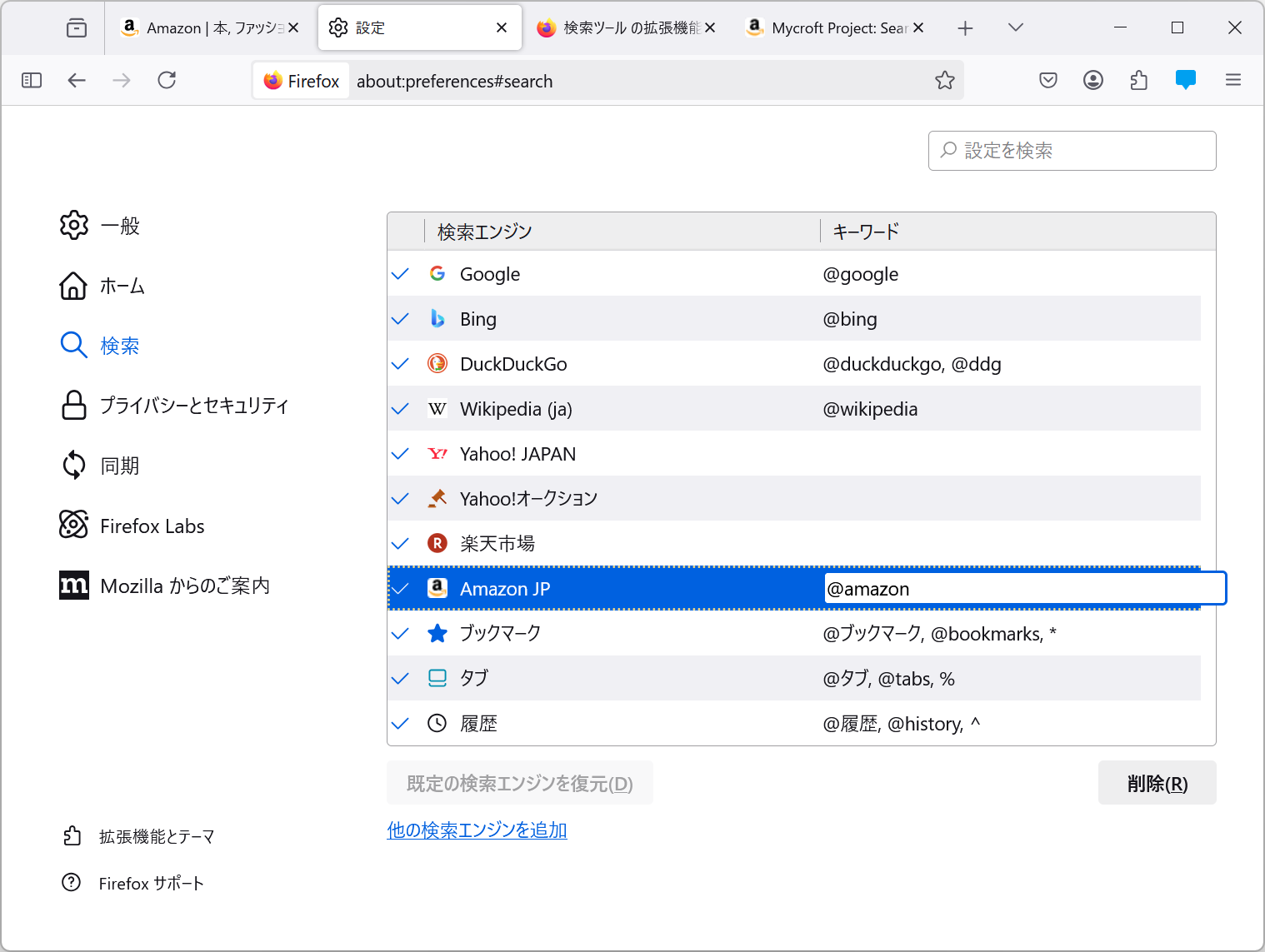
Task: Open the Firefox account icon
Action: click(1093, 80)
